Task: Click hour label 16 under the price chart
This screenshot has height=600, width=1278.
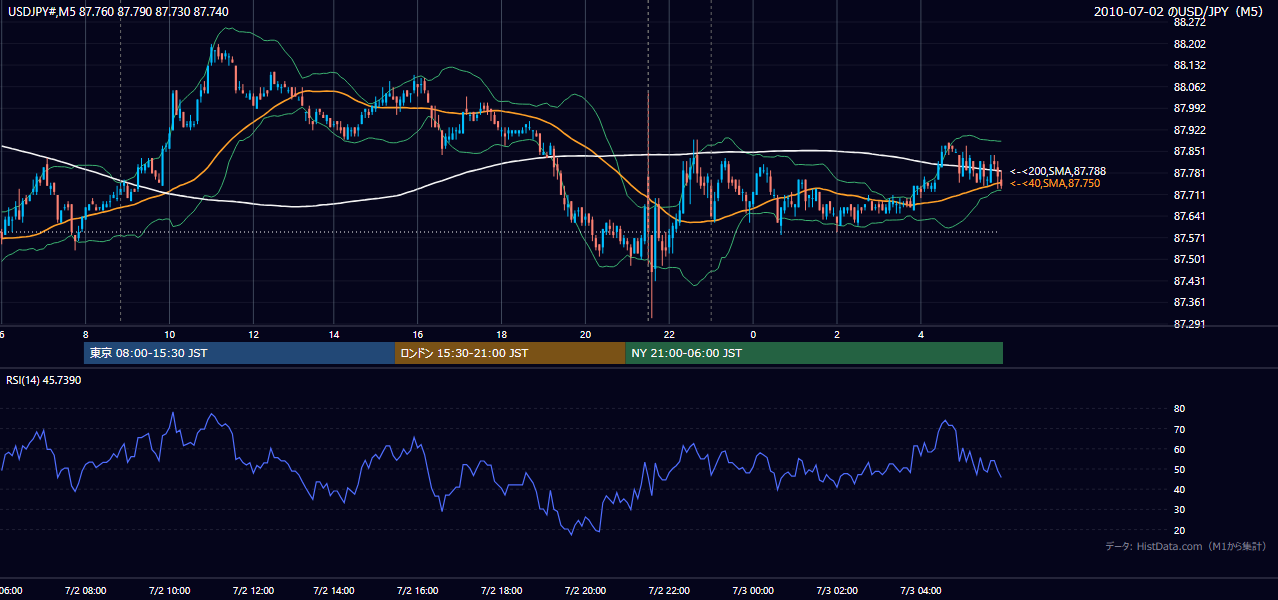Action: pyautogui.click(x=419, y=334)
